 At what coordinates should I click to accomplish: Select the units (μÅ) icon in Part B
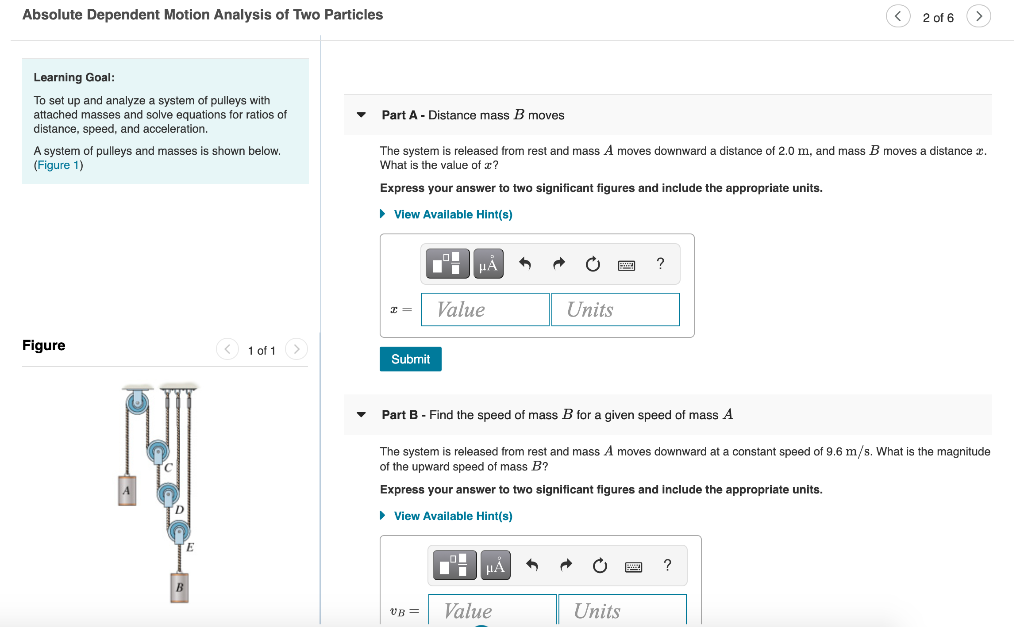coord(495,565)
